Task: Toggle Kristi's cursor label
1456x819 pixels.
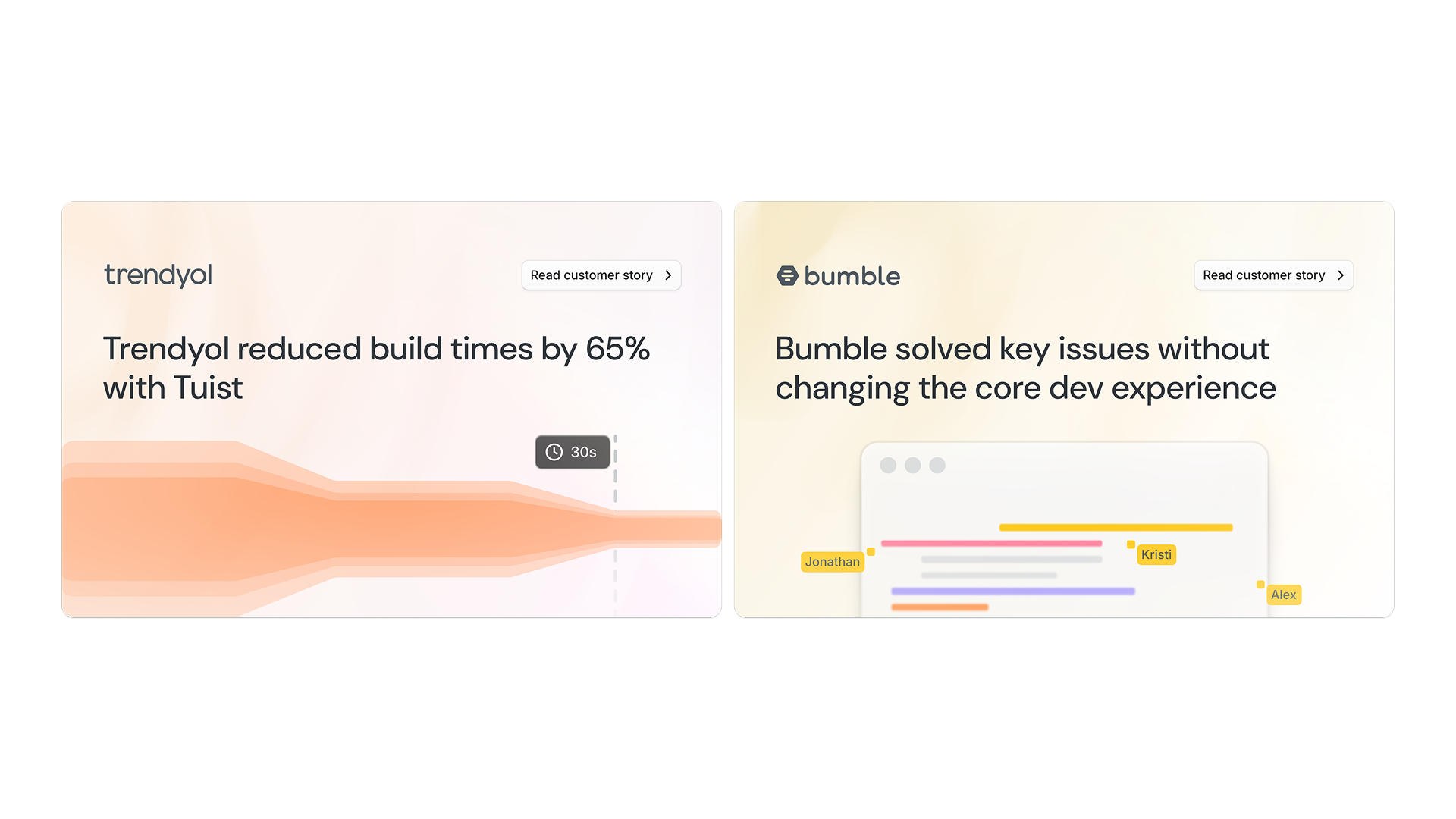Action: point(1156,554)
